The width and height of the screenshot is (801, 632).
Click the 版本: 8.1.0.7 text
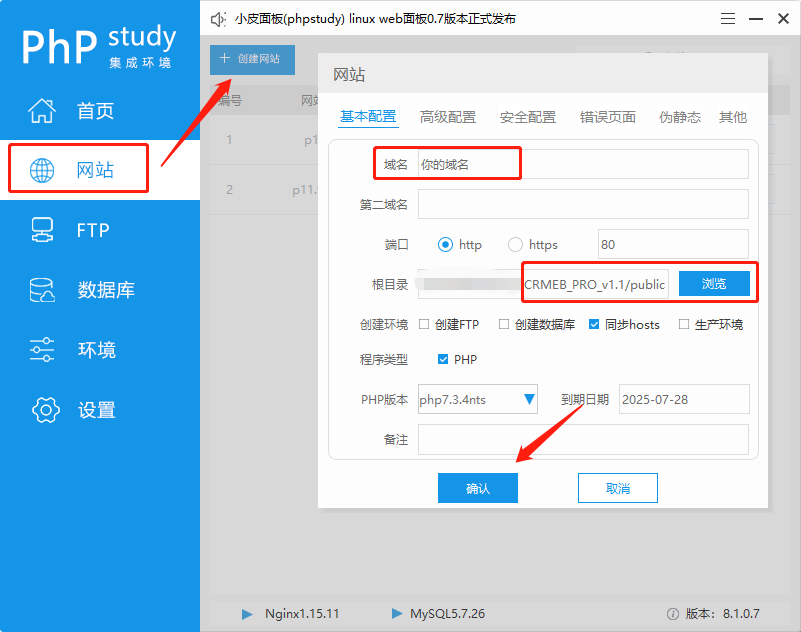tap(722, 614)
